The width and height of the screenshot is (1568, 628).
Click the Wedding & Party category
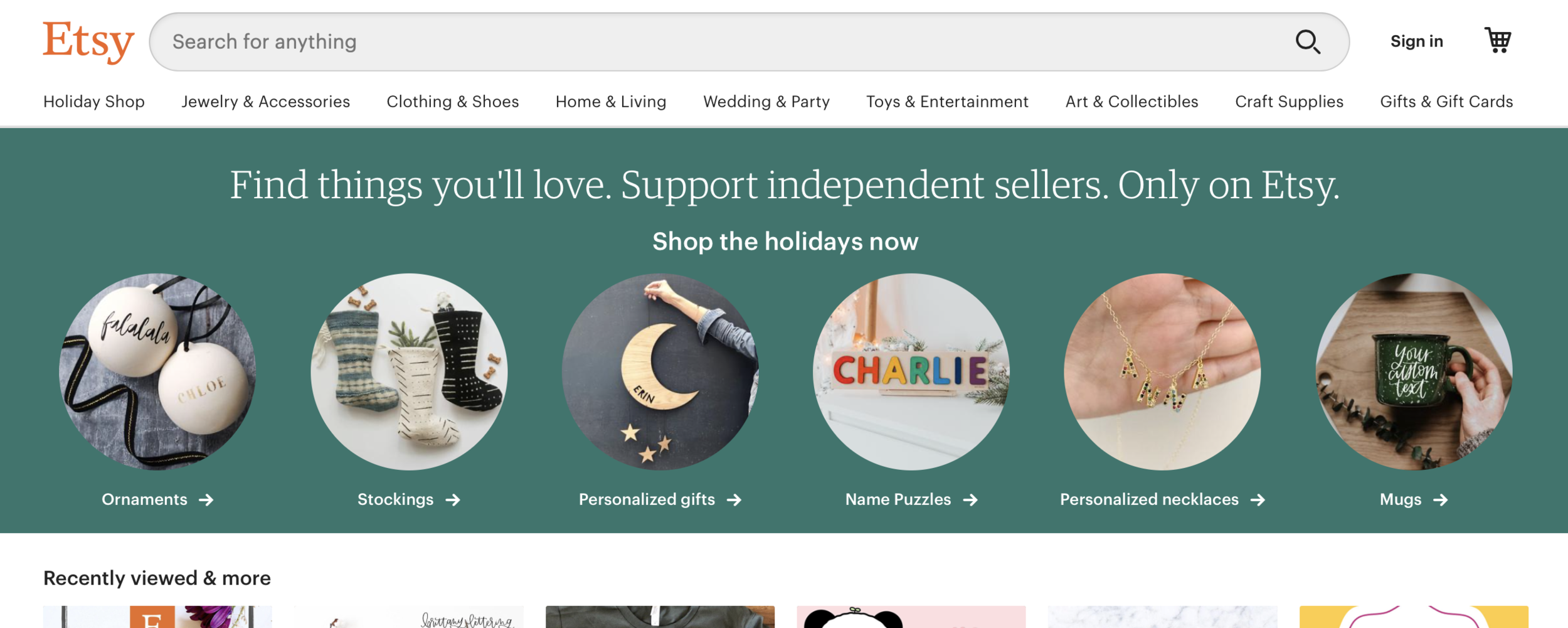pyautogui.click(x=766, y=101)
